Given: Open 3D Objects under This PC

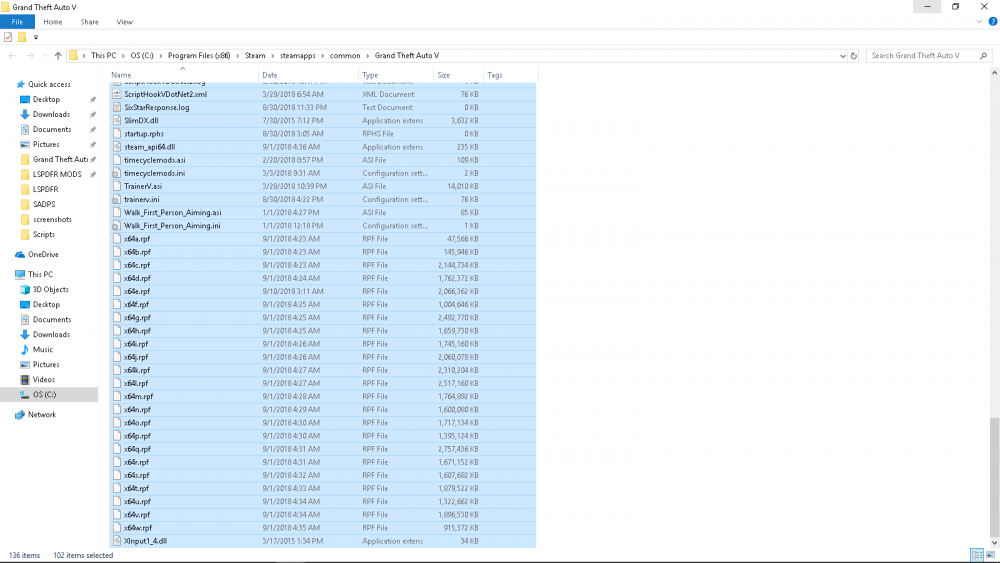Looking at the screenshot, I should click(50, 289).
